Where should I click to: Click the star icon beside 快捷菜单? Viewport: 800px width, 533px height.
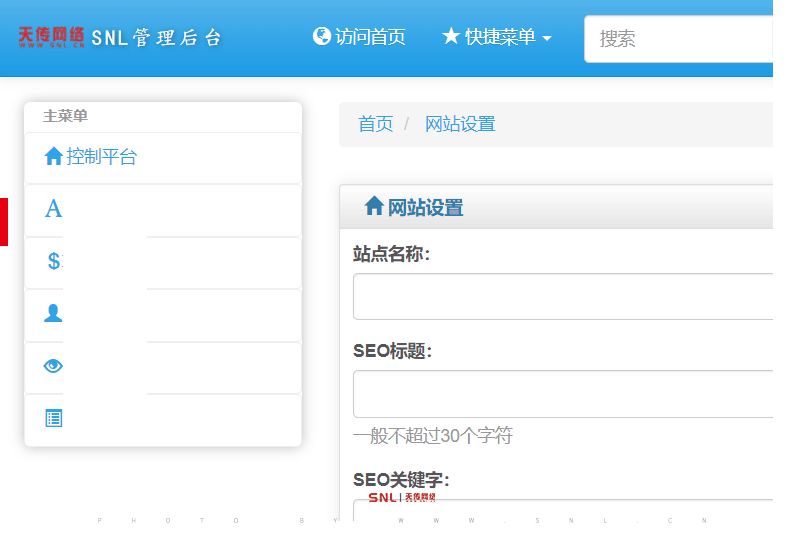[x=451, y=36]
